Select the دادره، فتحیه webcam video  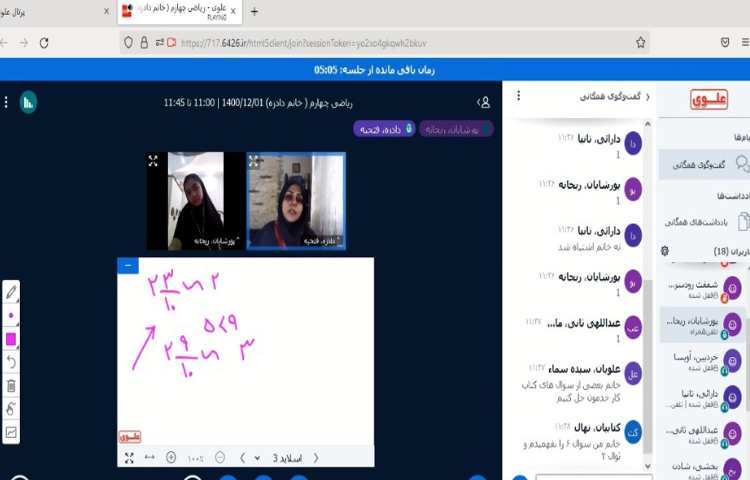coord(296,201)
